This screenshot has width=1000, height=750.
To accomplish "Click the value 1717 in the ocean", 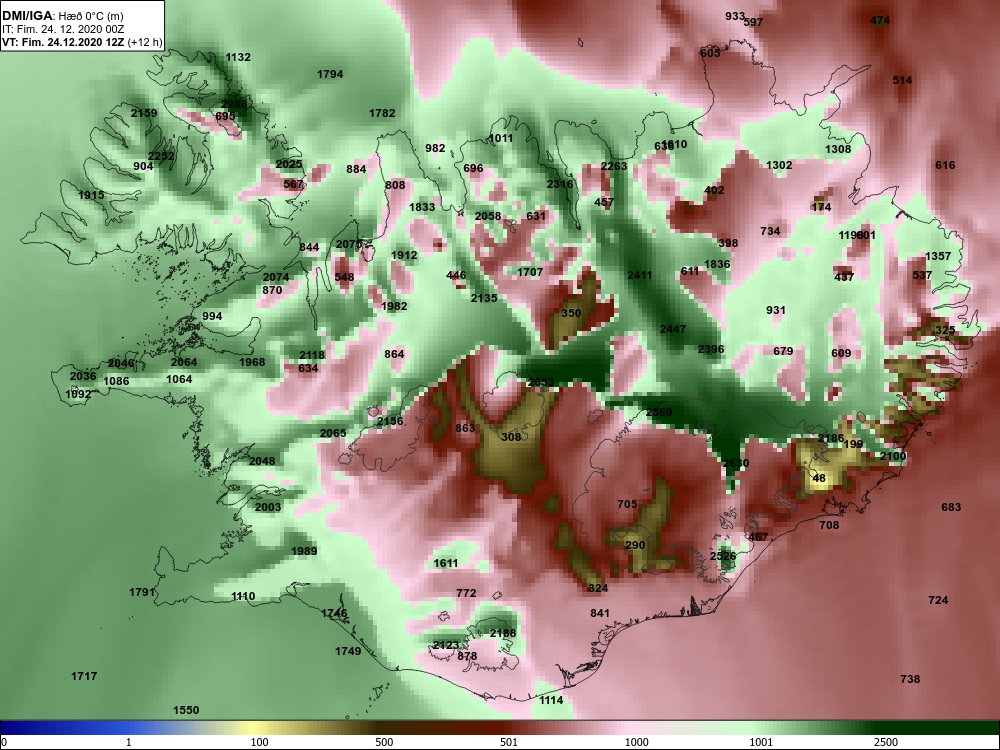I will [84, 676].
